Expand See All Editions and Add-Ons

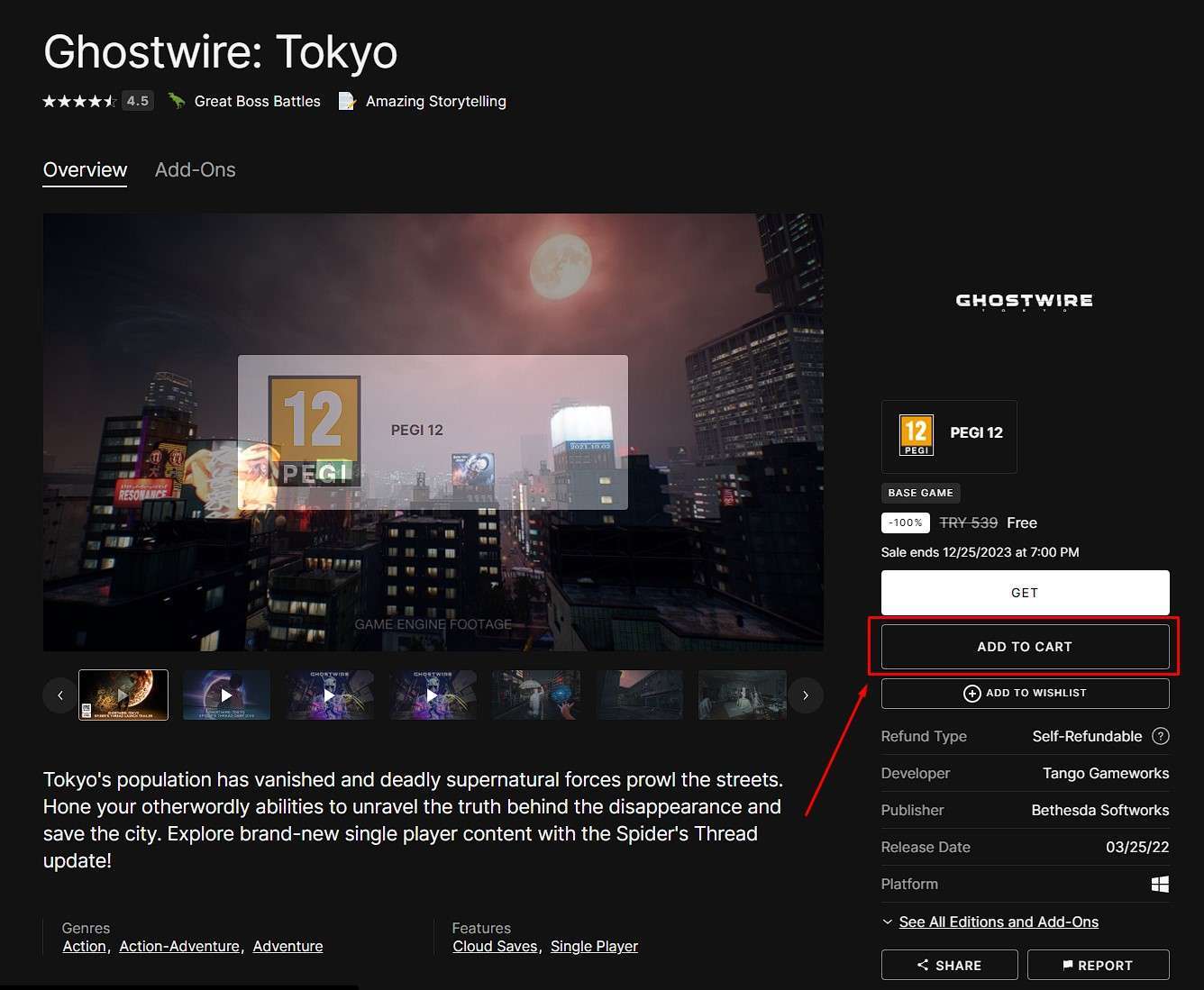[x=998, y=922]
